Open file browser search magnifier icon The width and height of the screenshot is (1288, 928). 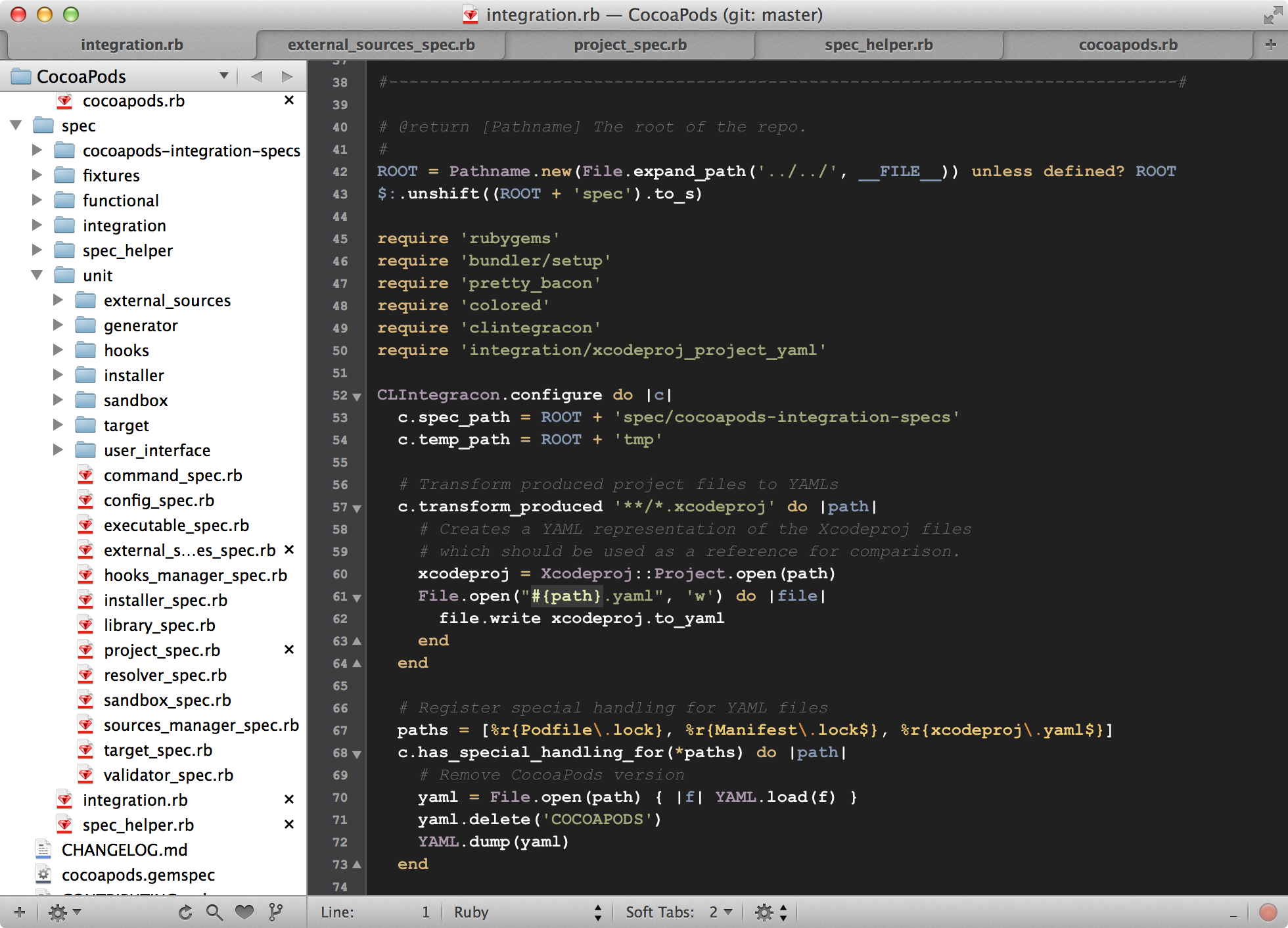214,912
